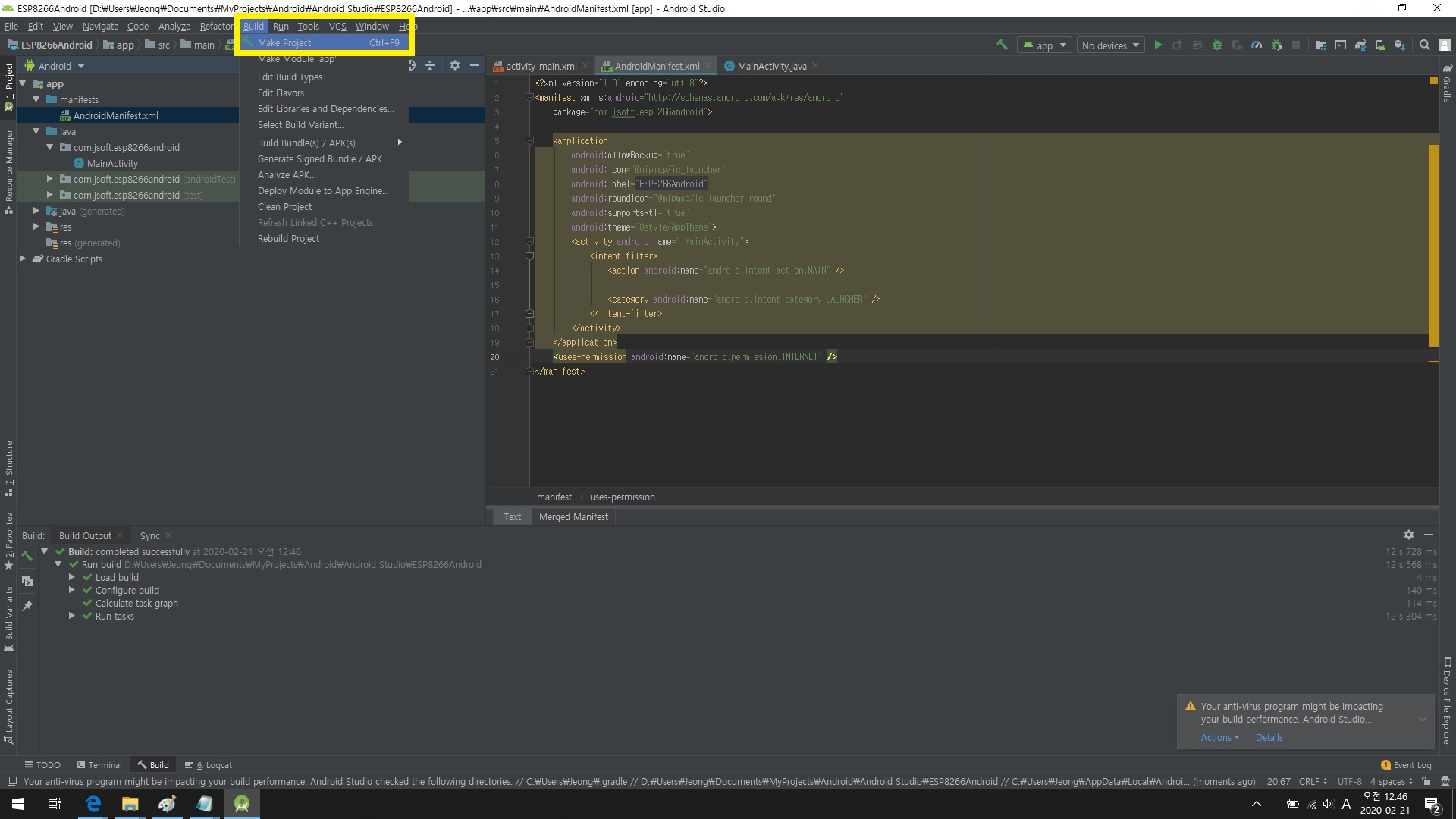Open the app run configuration dropdown
Image resolution: width=1456 pixels, height=819 pixels.
pos(1044,45)
